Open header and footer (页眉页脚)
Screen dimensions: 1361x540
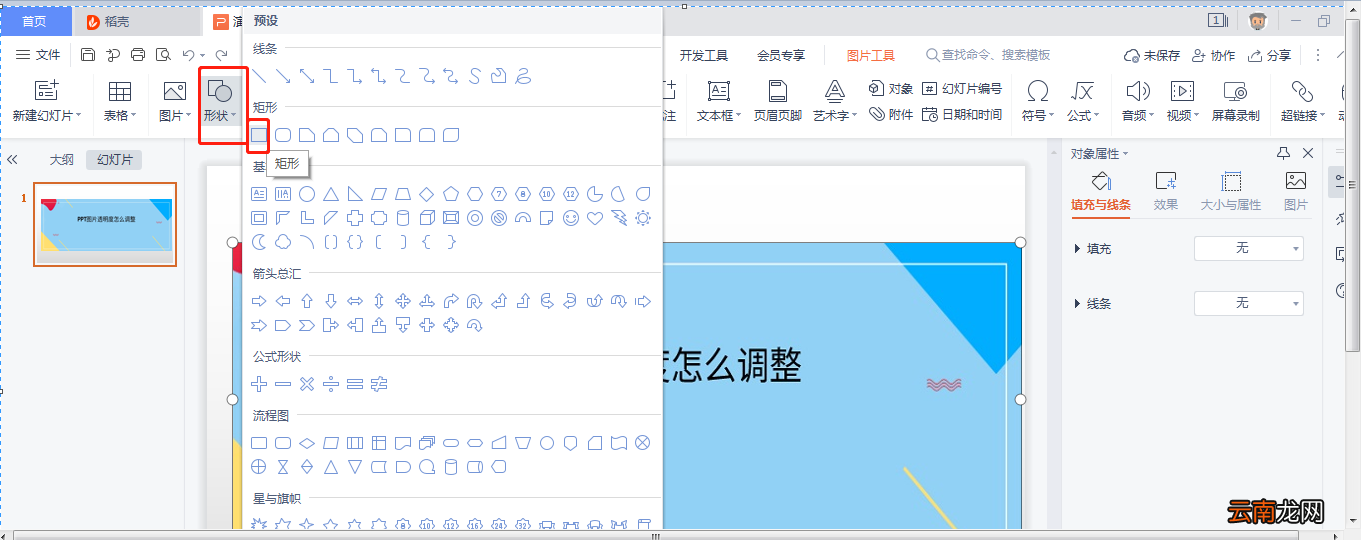[777, 102]
